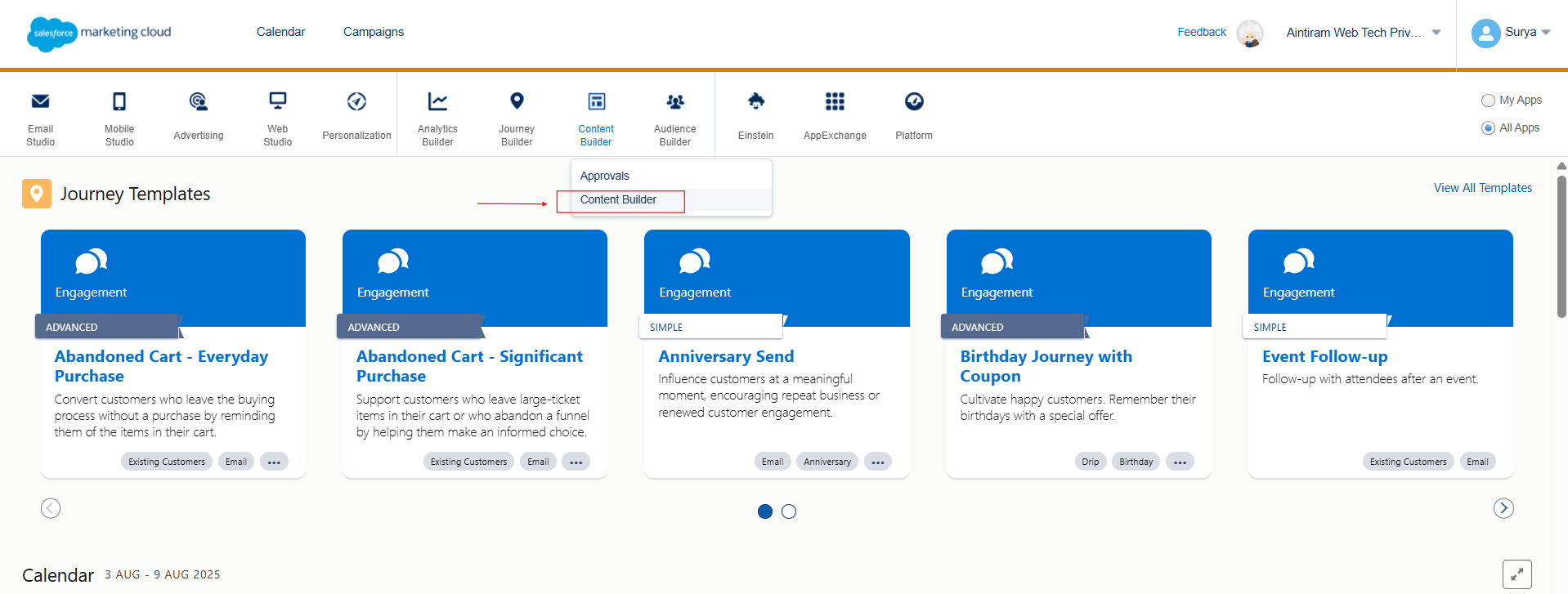Viewport: 1568px width, 594px height.
Task: Expand the Calendar to full view
Action: (x=1516, y=574)
